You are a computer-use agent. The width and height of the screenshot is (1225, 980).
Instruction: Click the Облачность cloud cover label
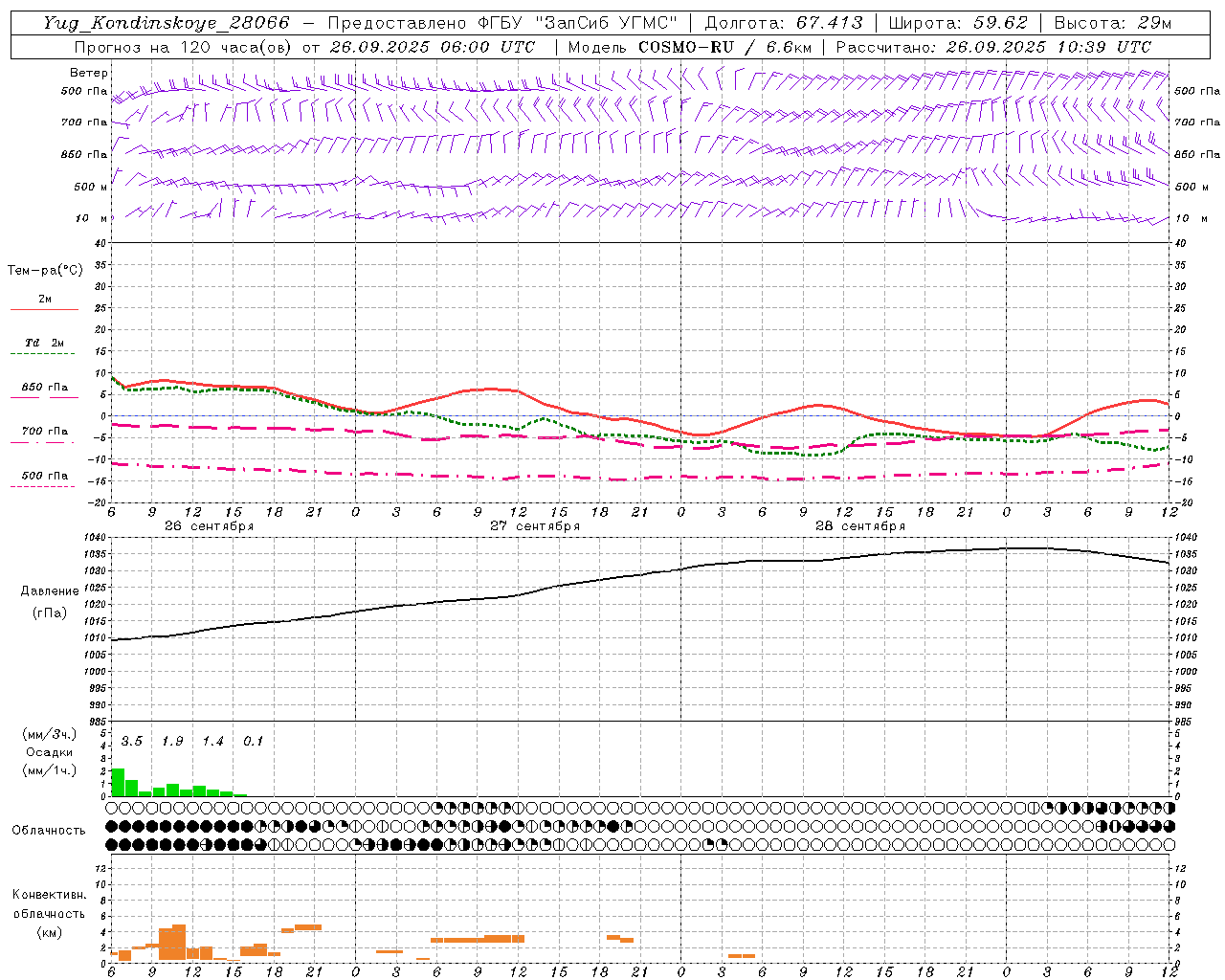[x=49, y=831]
